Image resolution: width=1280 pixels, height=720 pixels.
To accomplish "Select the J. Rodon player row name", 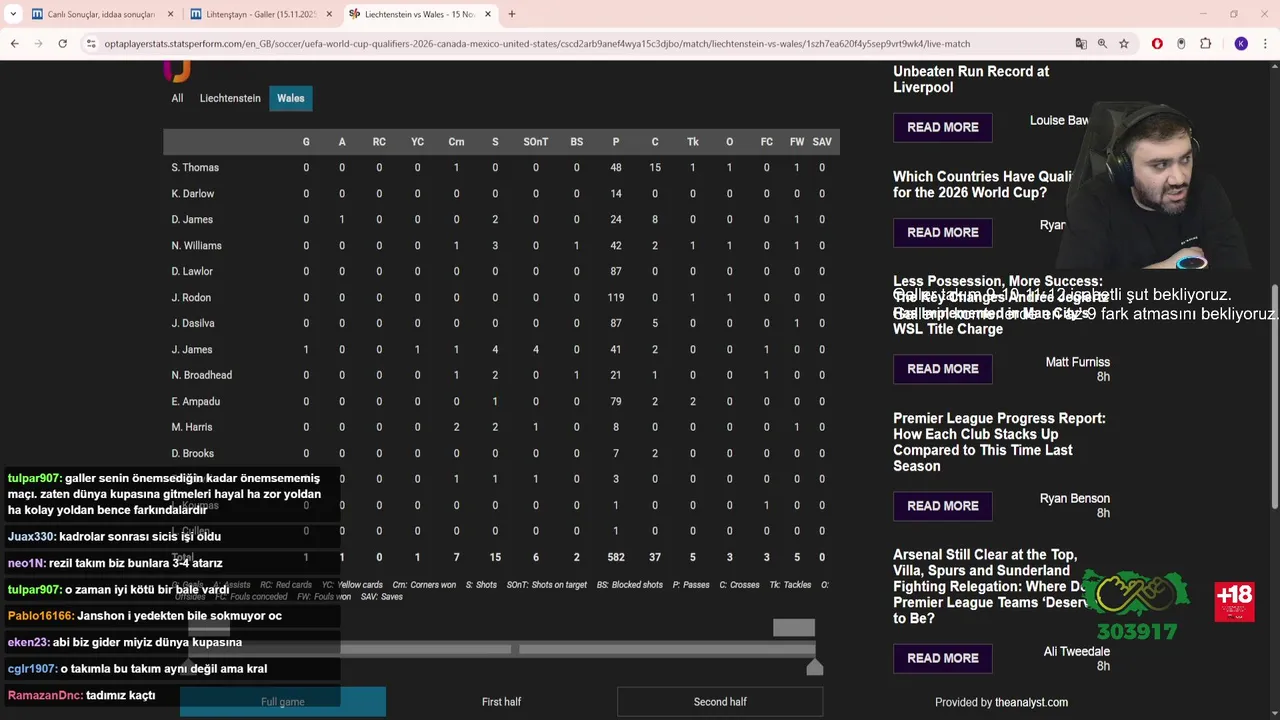I will [191, 297].
